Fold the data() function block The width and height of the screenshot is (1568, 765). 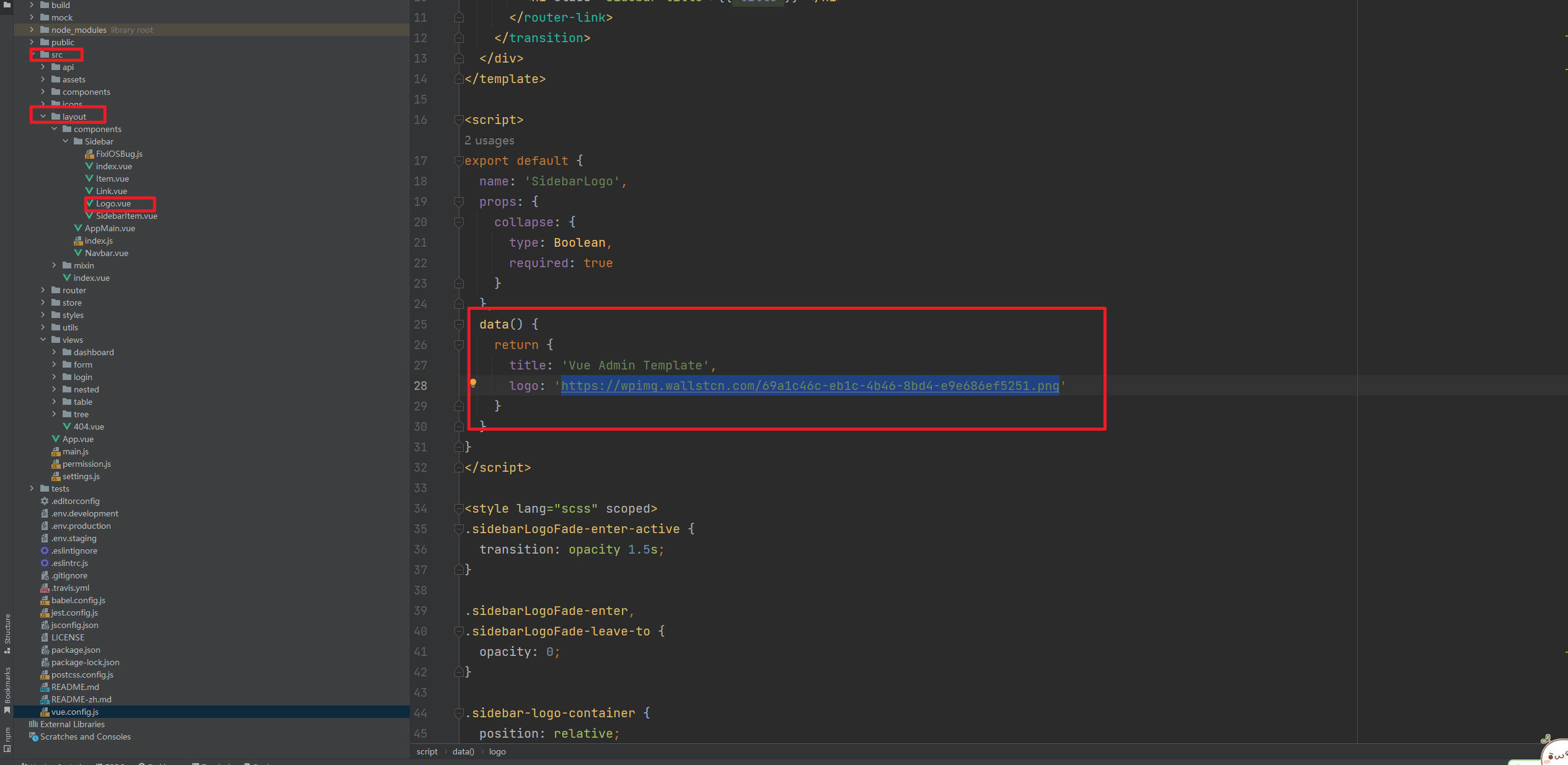pos(459,324)
